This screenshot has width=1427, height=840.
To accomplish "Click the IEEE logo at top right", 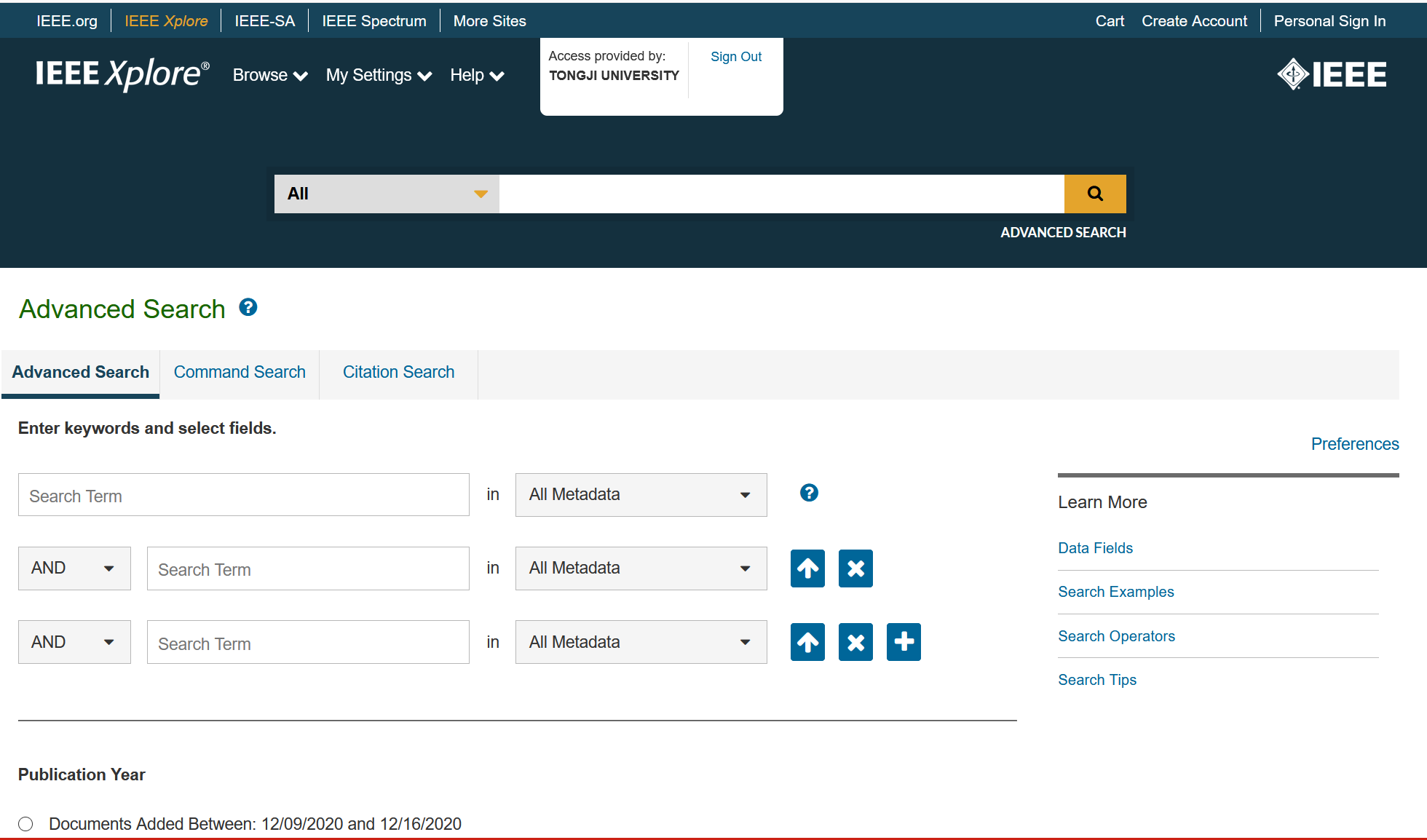I will (1332, 74).
